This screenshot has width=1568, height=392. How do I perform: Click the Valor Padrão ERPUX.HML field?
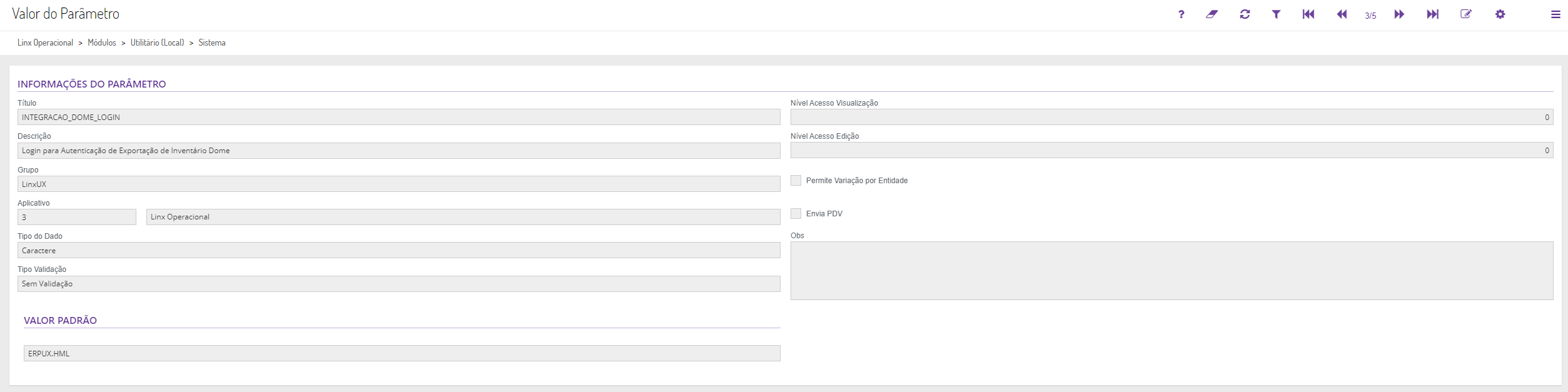pyautogui.click(x=402, y=353)
